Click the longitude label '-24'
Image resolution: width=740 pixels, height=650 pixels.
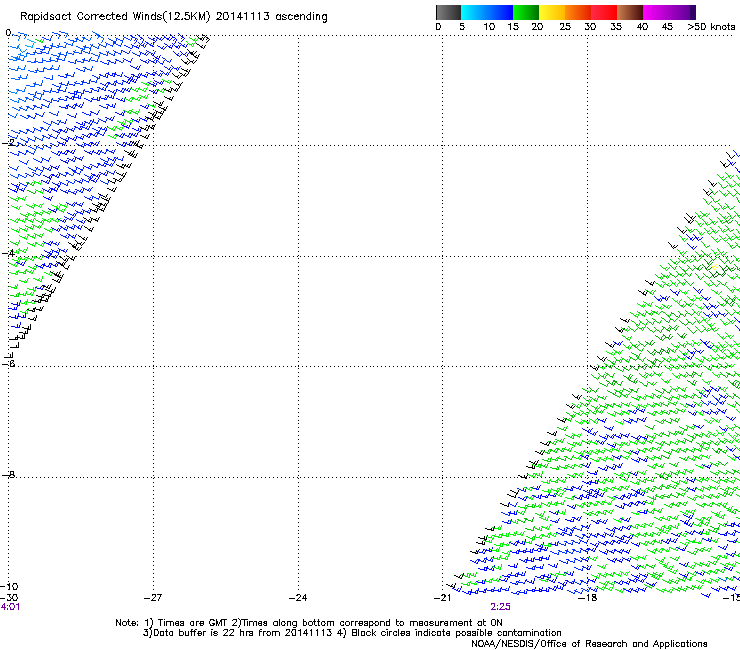pos(298,598)
